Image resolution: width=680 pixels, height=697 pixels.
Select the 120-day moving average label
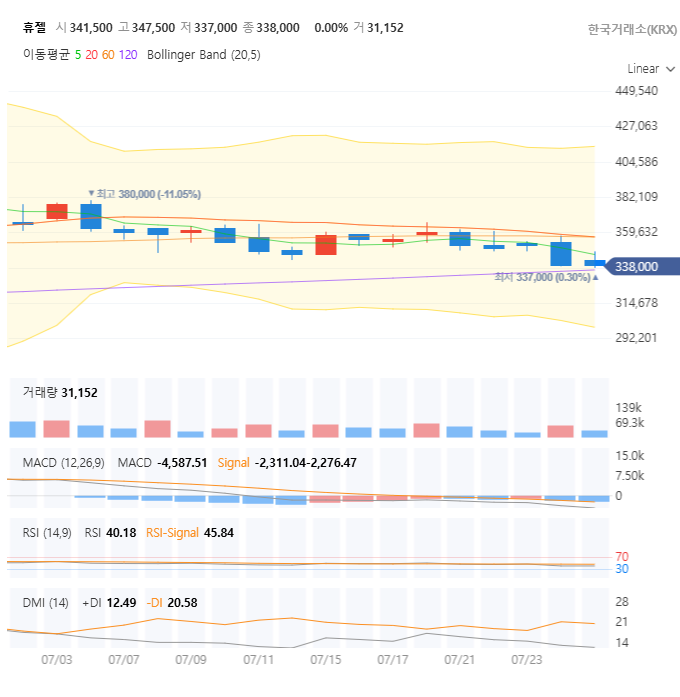point(128,55)
